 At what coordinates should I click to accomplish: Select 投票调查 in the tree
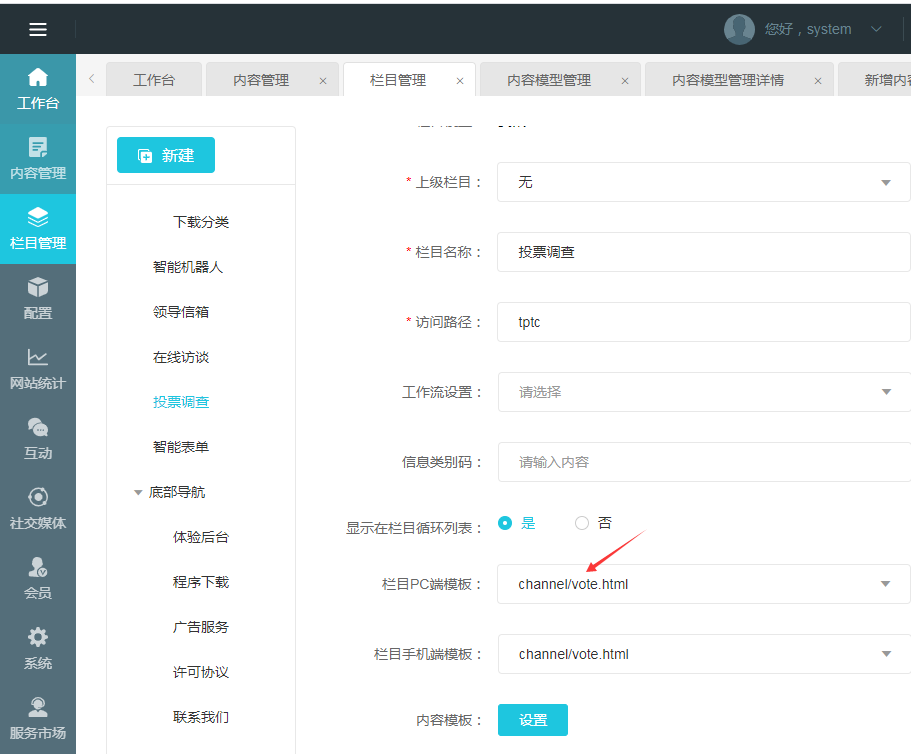pos(181,402)
